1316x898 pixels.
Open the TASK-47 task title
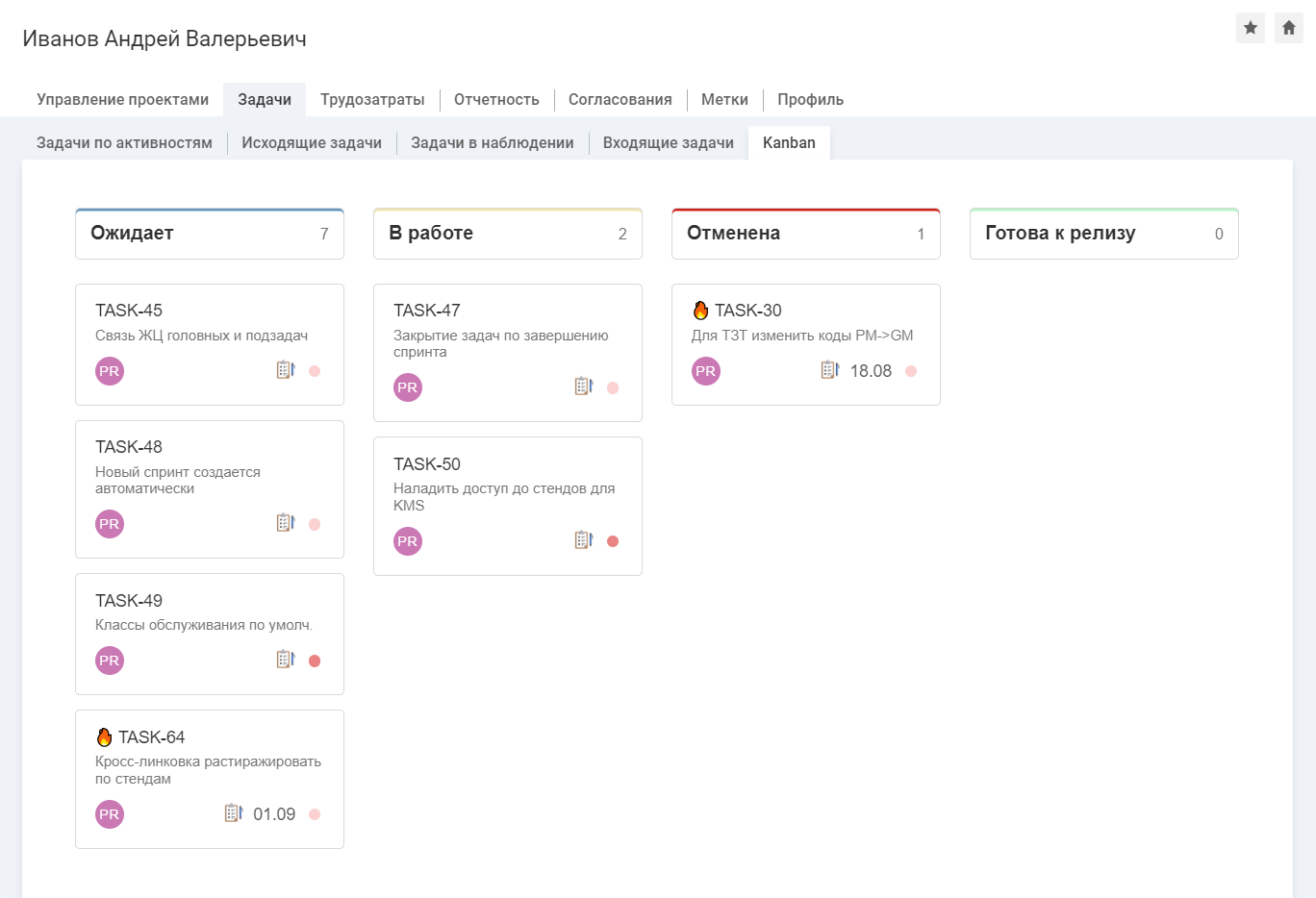pos(427,311)
